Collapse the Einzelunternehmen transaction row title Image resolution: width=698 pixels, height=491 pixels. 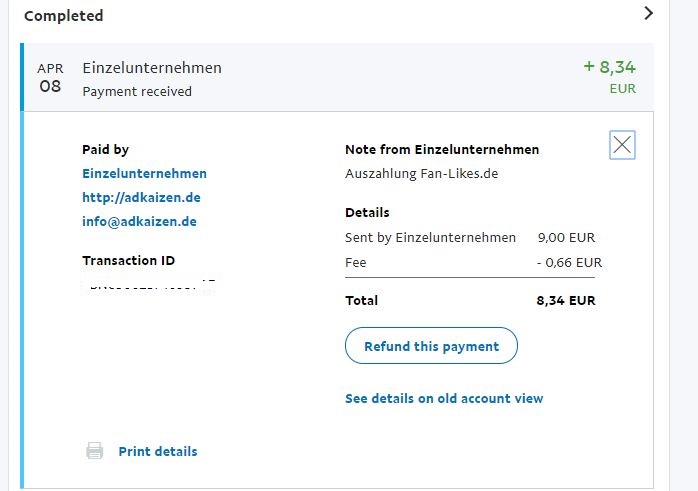click(152, 68)
